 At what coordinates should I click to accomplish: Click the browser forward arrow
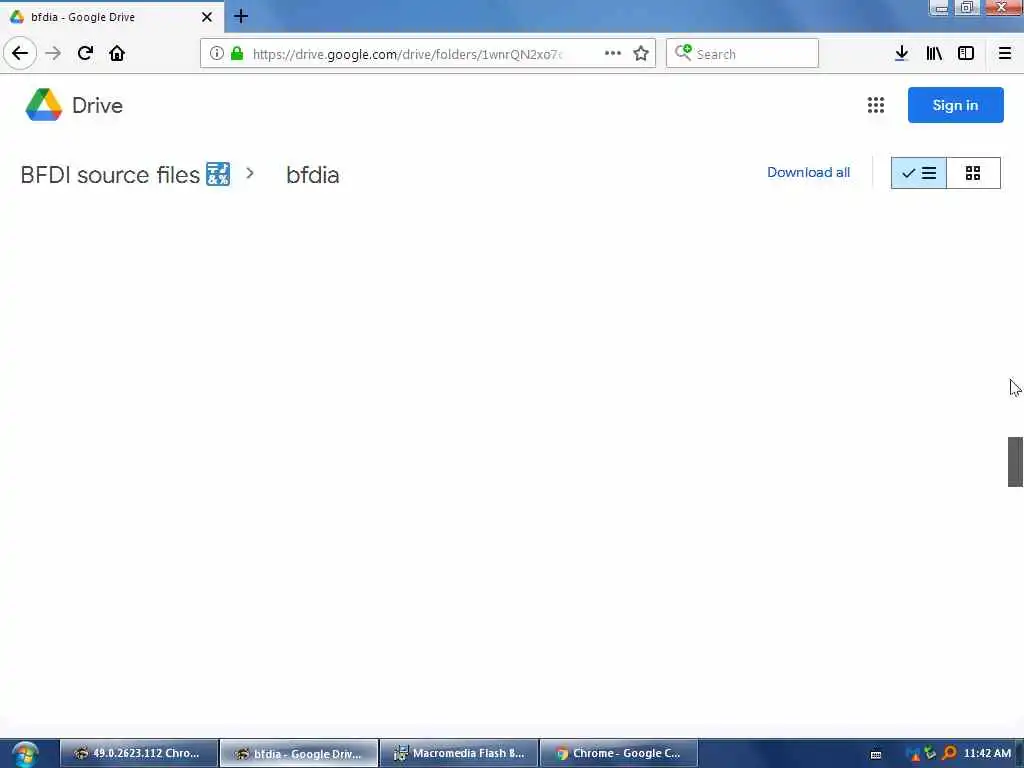[54, 54]
